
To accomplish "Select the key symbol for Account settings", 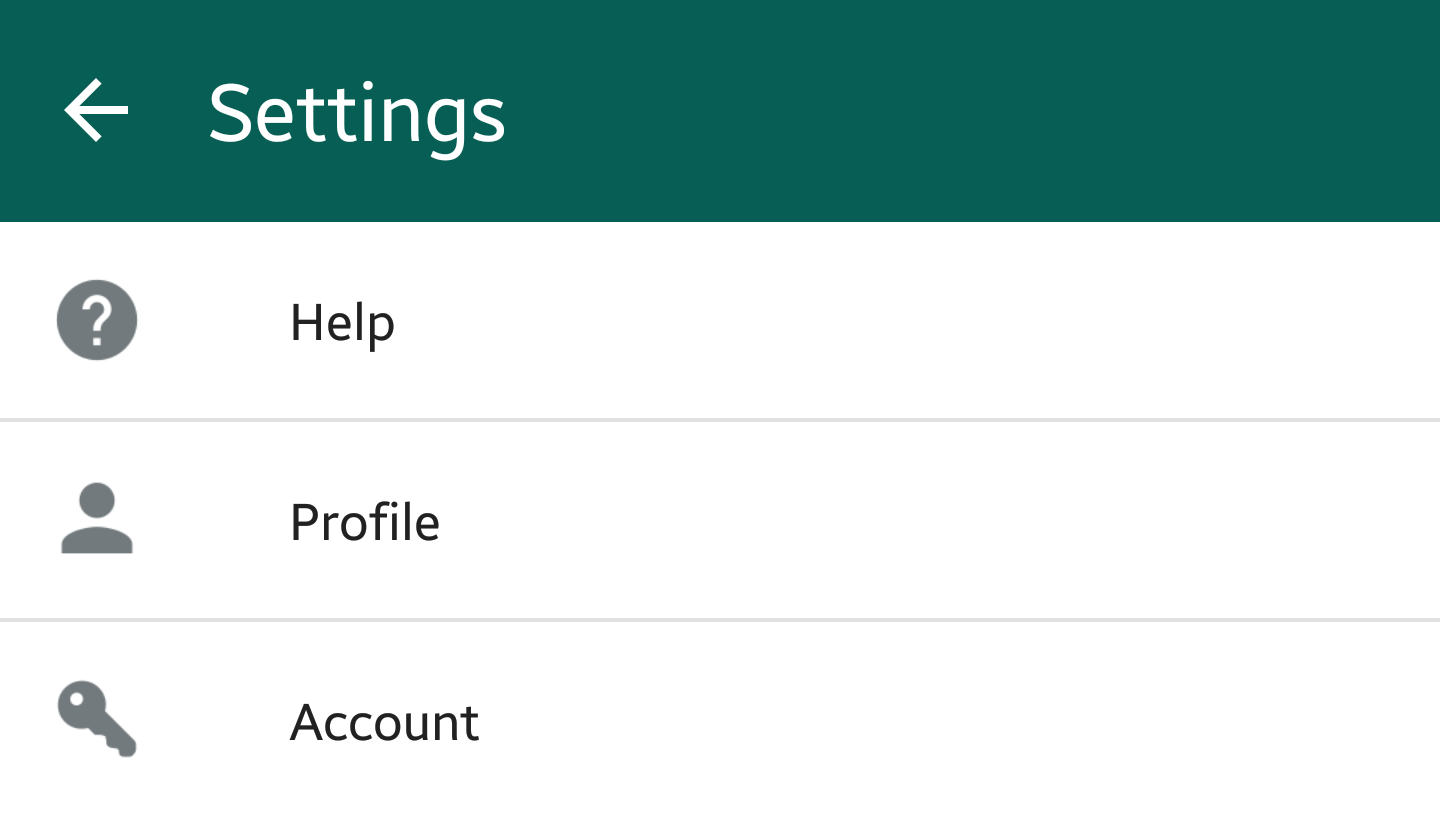I will pyautogui.click(x=96, y=722).
